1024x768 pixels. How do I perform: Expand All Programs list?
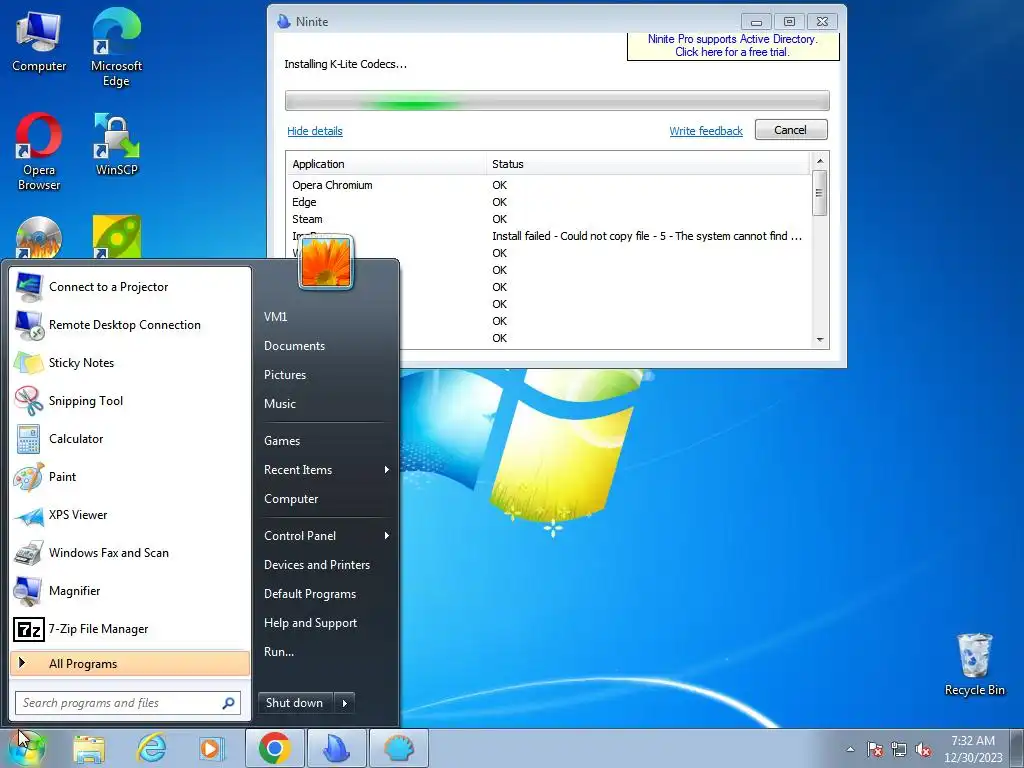point(130,664)
